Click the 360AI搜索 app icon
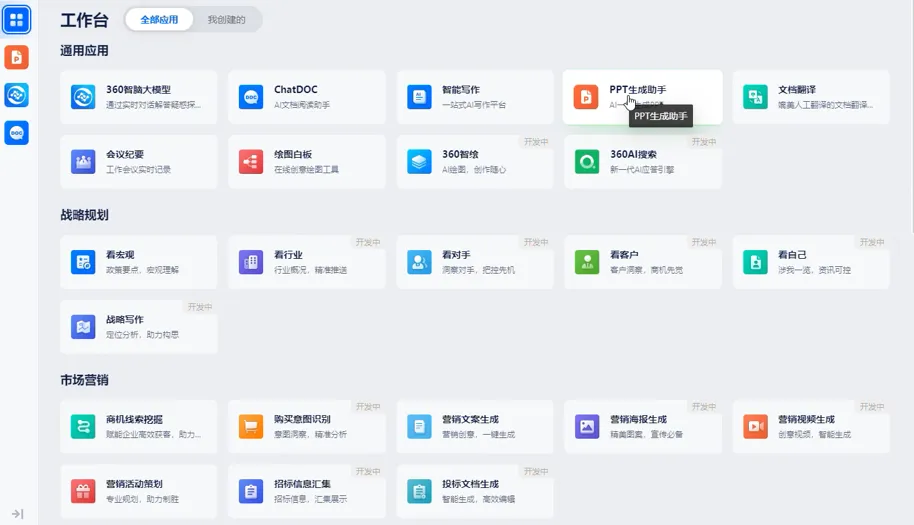The image size is (914, 525). (x=587, y=161)
